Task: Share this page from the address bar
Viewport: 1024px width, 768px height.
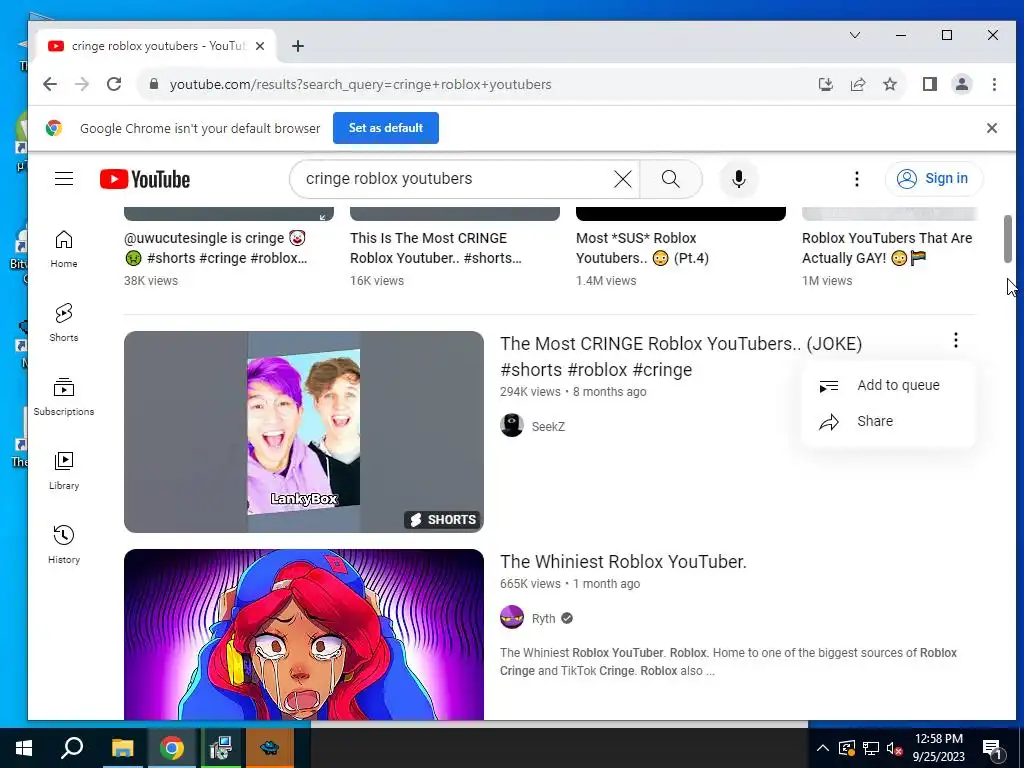Action: pyautogui.click(x=858, y=84)
